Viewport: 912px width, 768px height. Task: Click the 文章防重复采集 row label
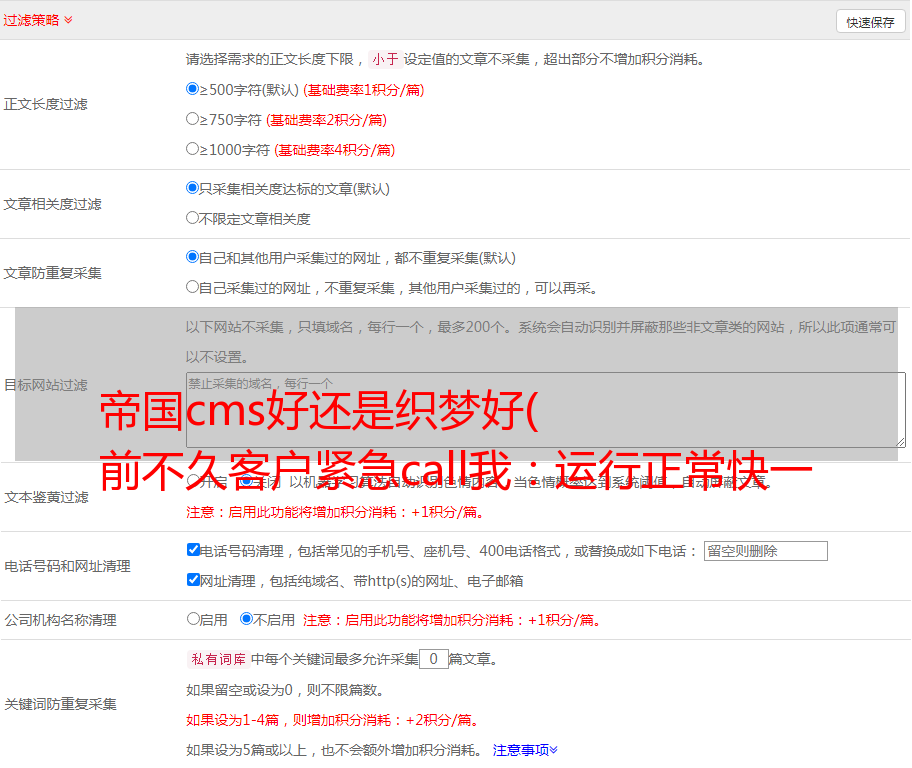(x=52, y=273)
